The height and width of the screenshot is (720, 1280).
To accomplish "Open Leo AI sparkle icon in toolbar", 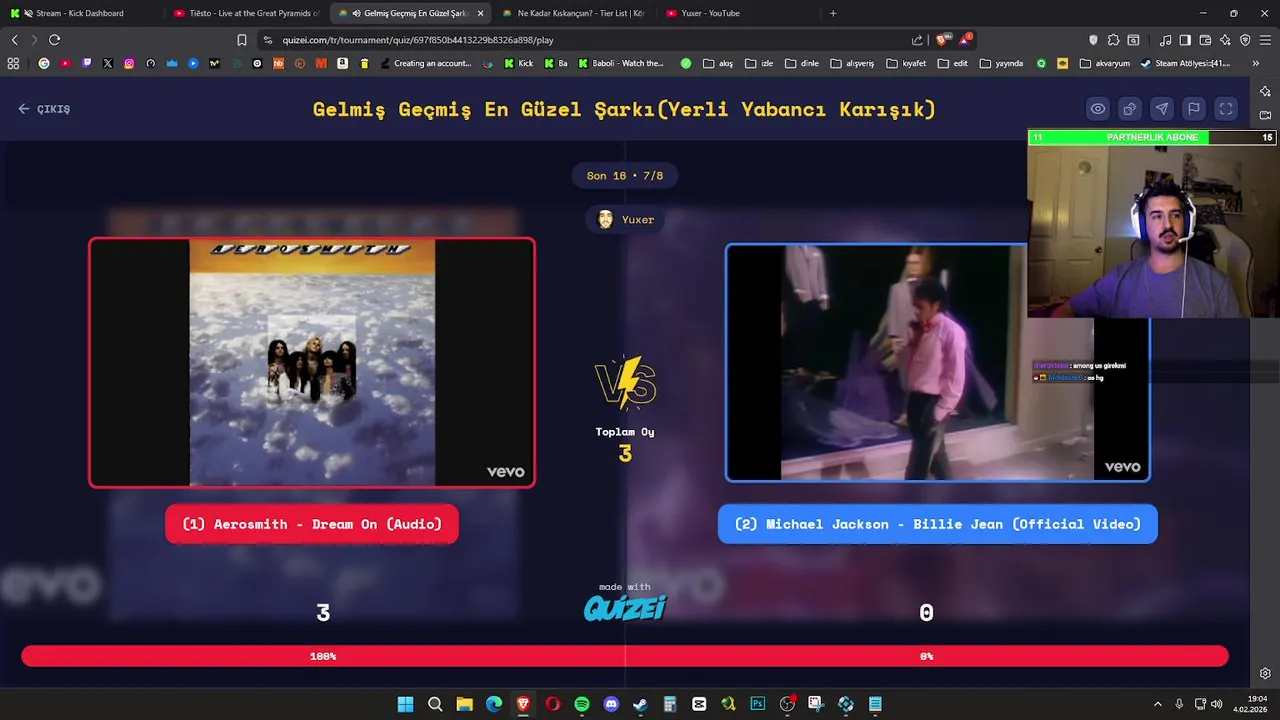I will 1225,40.
